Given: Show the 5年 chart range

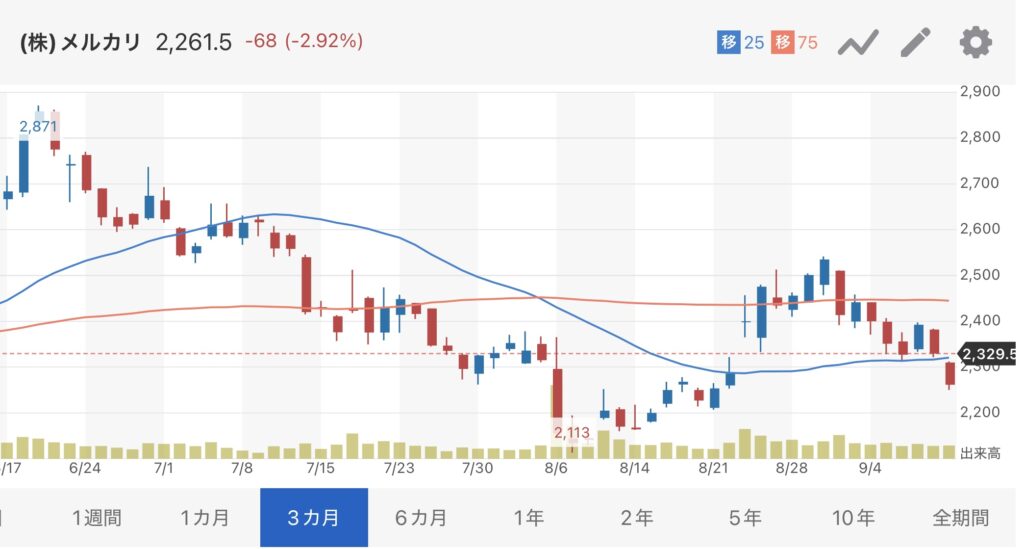Looking at the screenshot, I should tap(745, 518).
